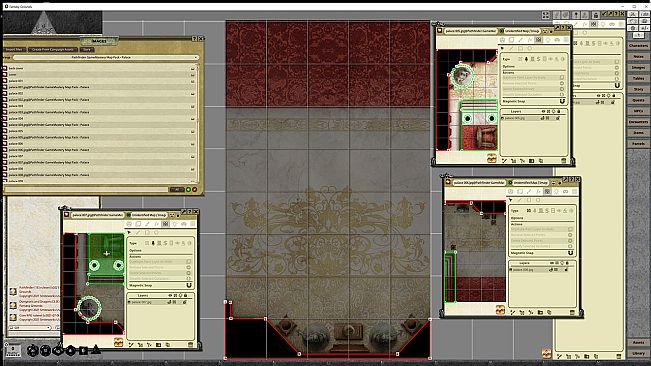Open the cloud FX tool in palace 006 window
Viewport: 651px width, 366px height.
coord(565,191)
